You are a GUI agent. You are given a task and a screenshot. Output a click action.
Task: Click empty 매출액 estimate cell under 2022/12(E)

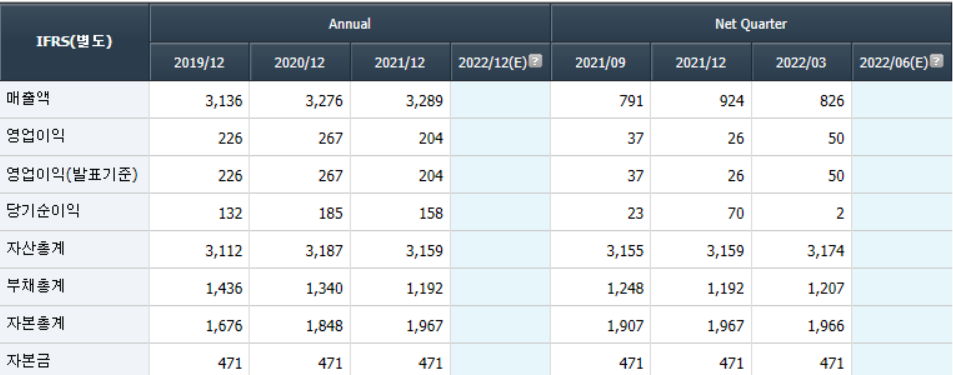(x=500, y=100)
